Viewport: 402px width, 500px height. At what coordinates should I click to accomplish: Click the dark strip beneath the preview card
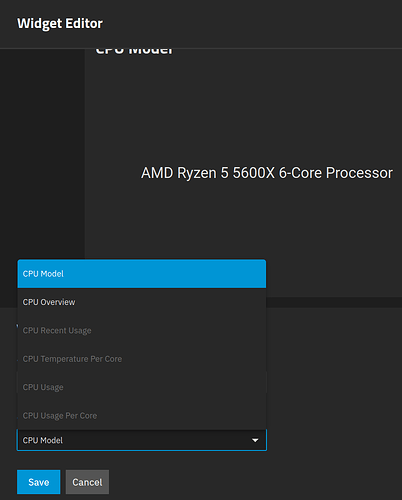[333, 303]
